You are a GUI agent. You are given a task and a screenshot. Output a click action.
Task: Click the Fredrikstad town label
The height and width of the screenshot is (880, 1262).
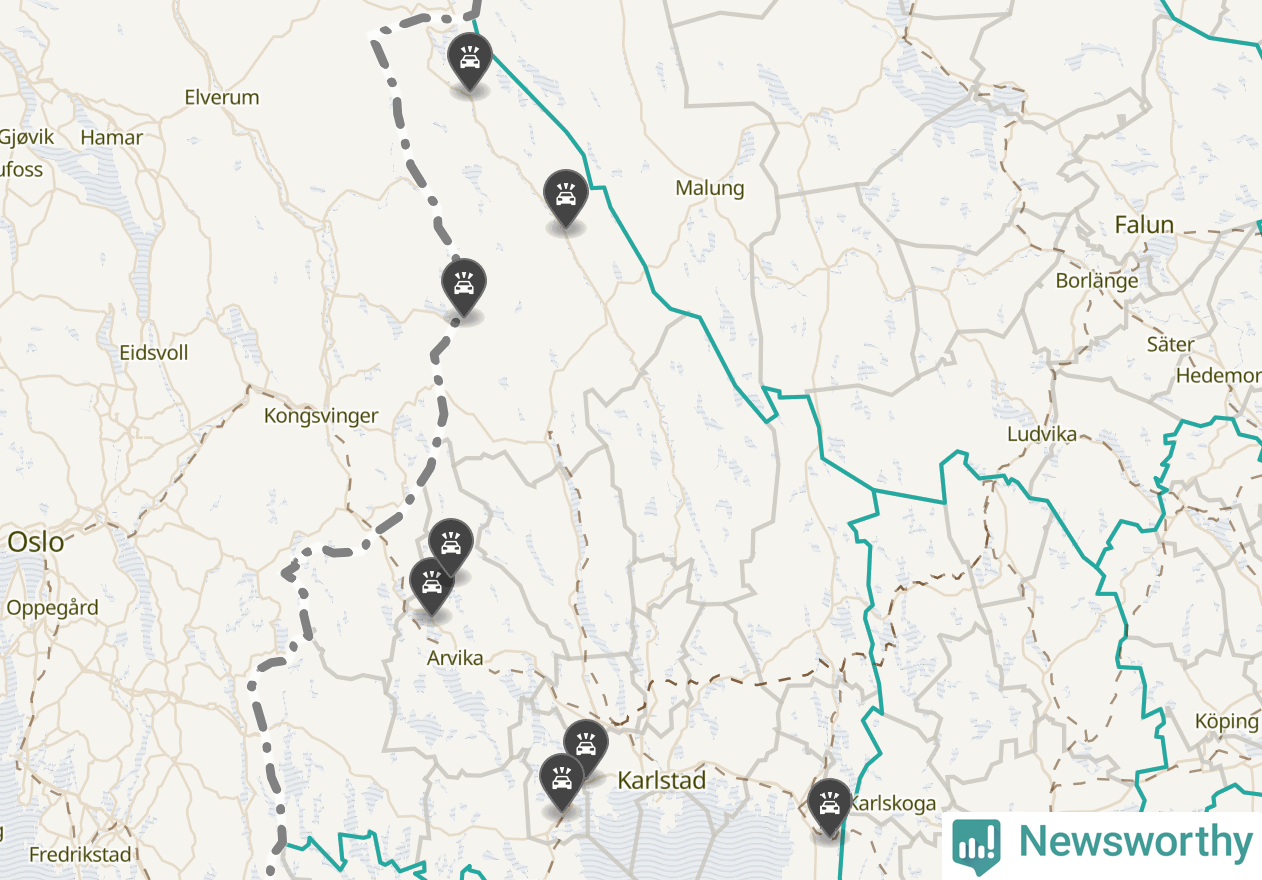click(x=80, y=855)
